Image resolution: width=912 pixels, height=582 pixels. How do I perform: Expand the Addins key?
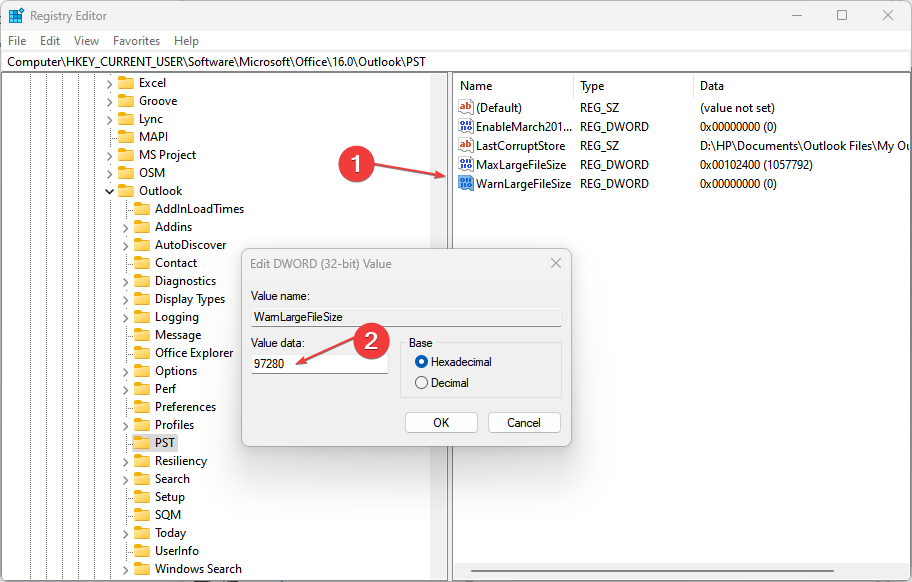click(x=126, y=228)
